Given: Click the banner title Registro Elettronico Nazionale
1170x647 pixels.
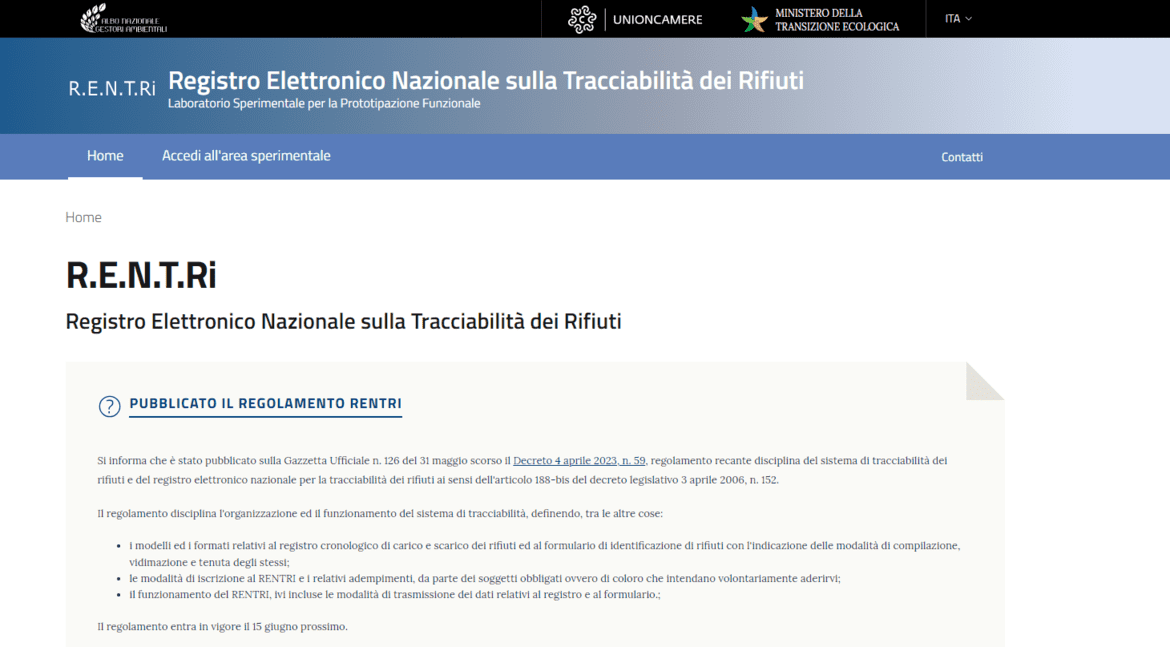Looking at the screenshot, I should pyautogui.click(x=485, y=80).
